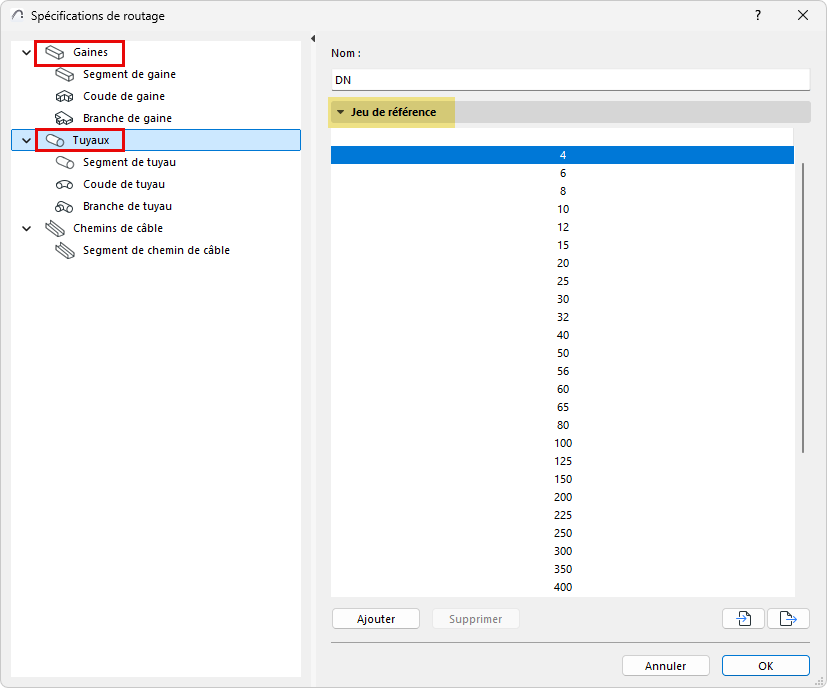This screenshot has height=688, width=827.
Task: Select Segment de chemin de câble item
Action: click(156, 251)
